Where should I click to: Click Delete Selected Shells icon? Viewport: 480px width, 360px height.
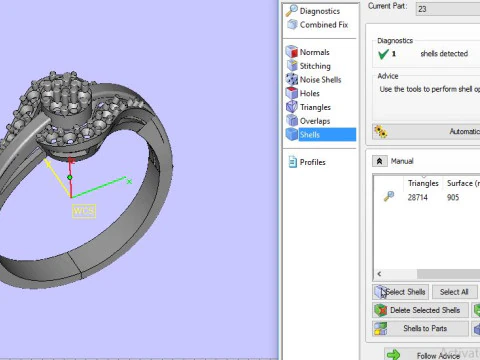click(x=380, y=310)
